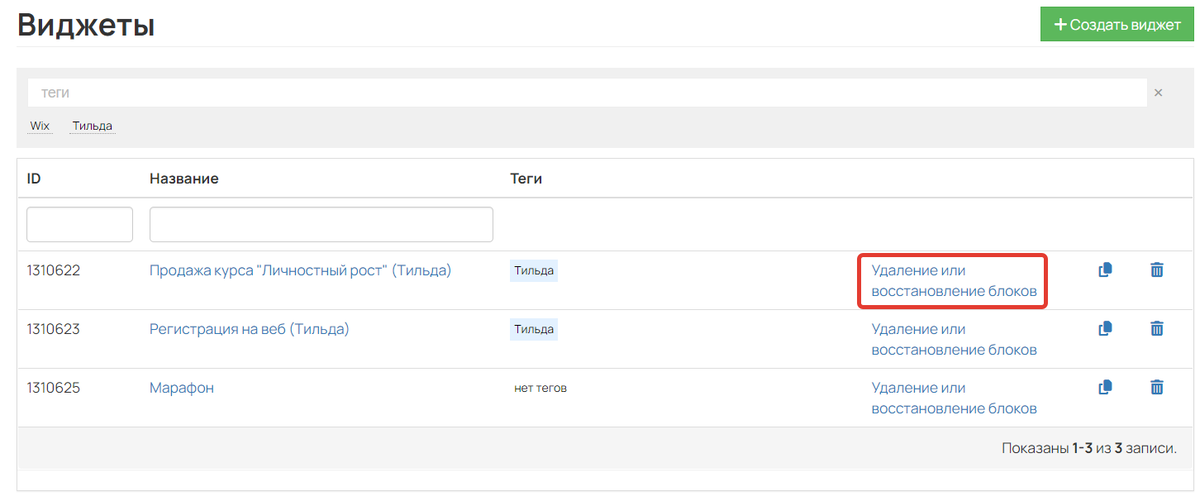This screenshot has width=1200, height=501.
Task: Click the Создать виджет button
Action: coord(1117,25)
